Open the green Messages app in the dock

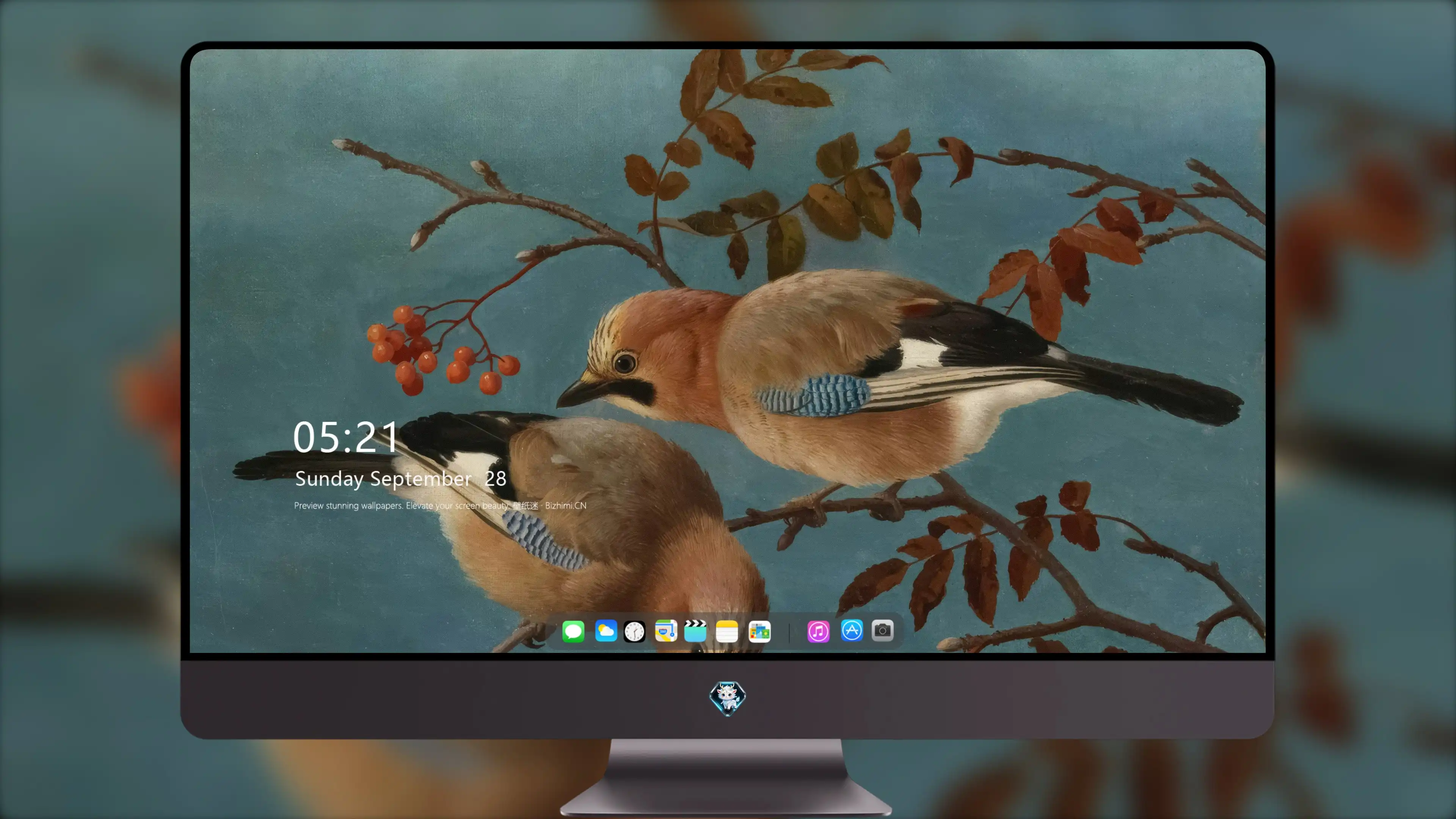(573, 631)
